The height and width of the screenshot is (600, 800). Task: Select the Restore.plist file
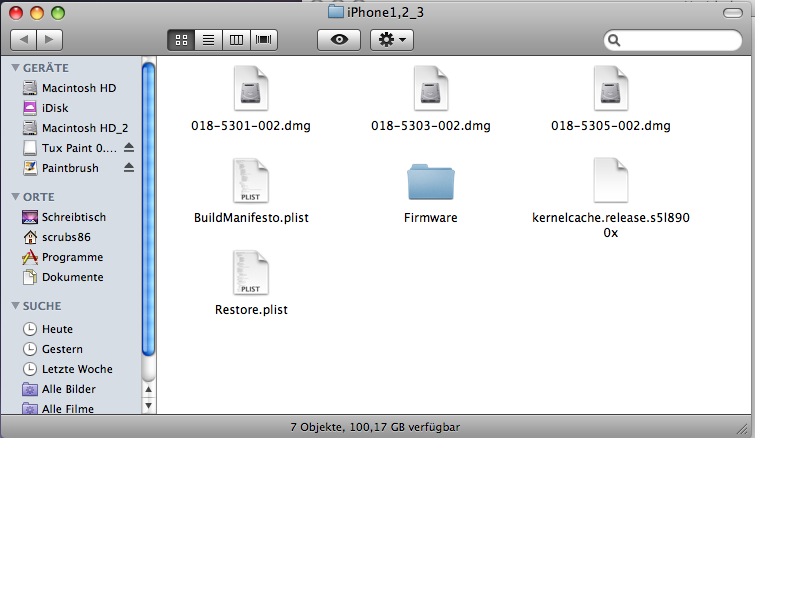point(250,273)
